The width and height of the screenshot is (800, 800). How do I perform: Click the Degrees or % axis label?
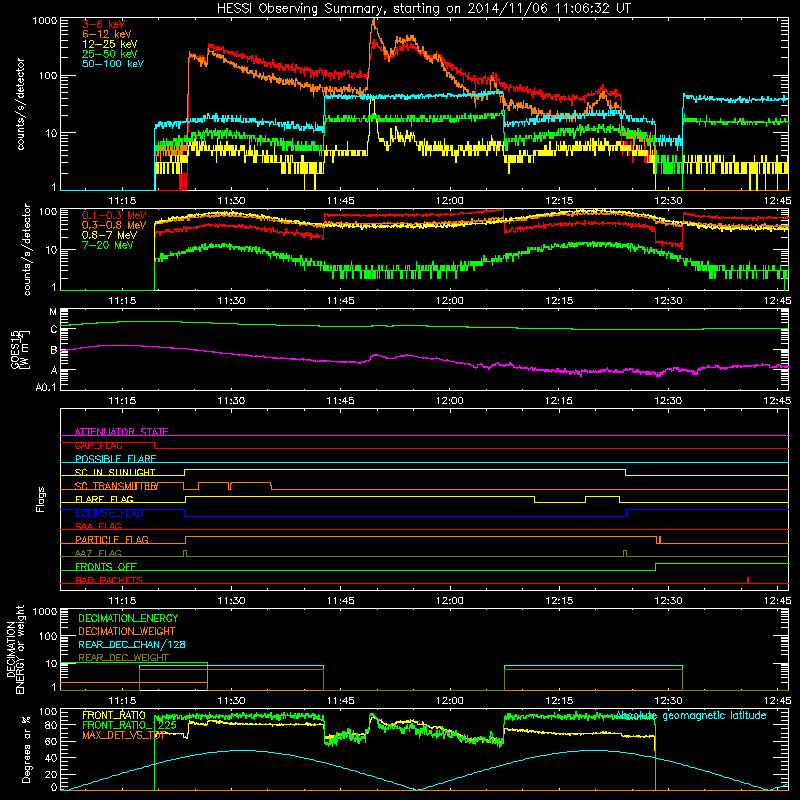click(26, 749)
